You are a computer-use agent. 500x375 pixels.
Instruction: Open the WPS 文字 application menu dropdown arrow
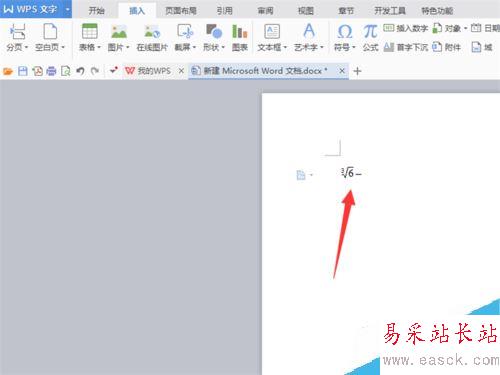coord(68,9)
